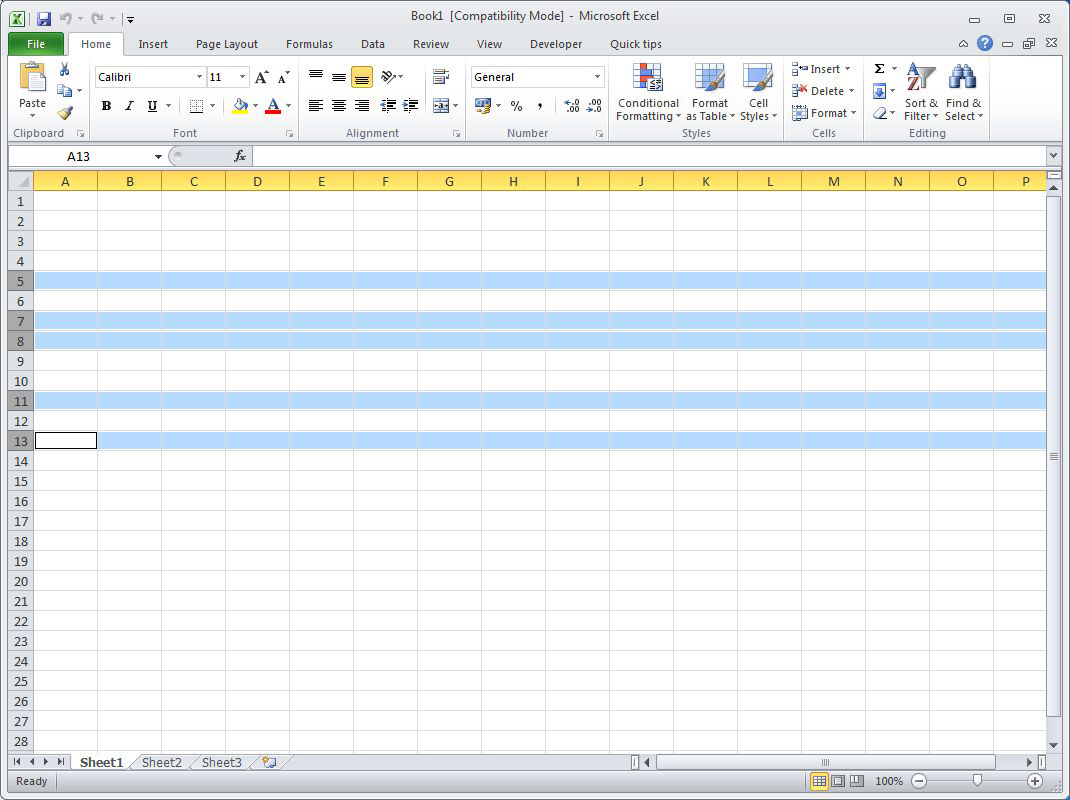
Task: Click the AutoSum sigma icon
Action: click(x=879, y=69)
